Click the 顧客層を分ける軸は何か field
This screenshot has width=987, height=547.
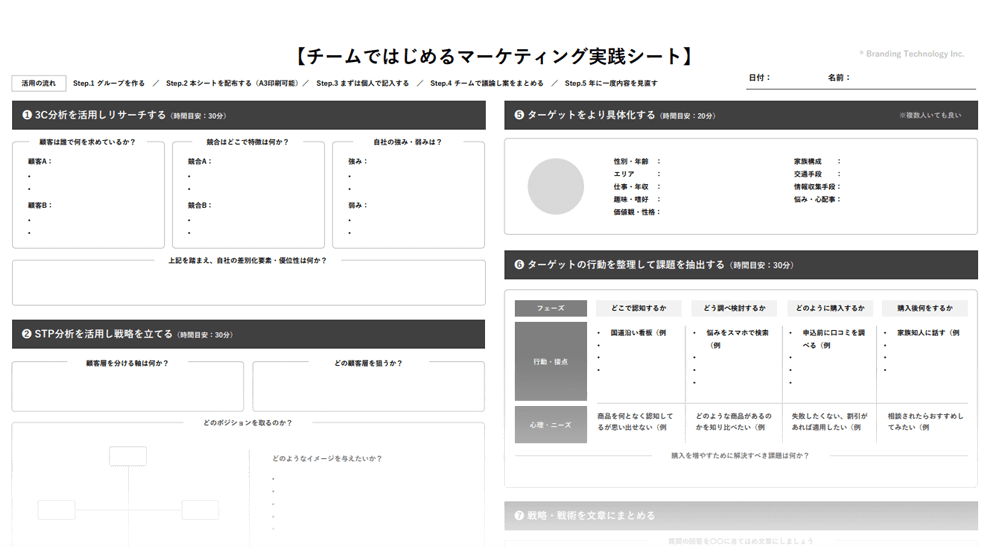pyautogui.click(x=128, y=390)
